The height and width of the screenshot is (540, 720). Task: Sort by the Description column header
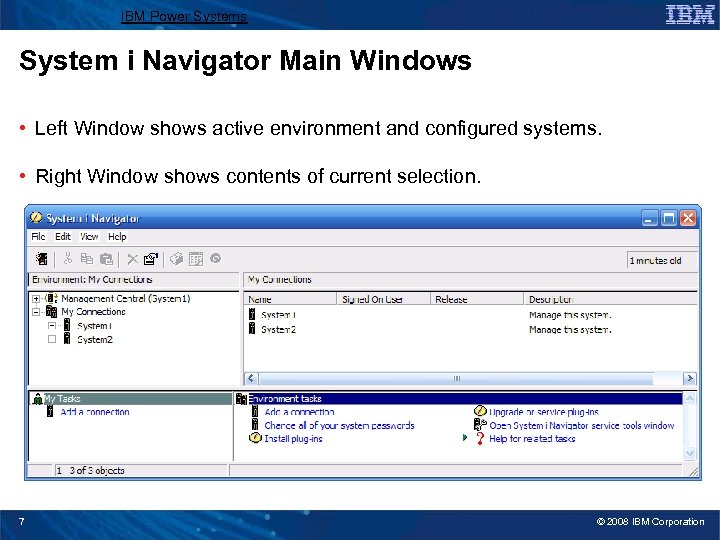coord(611,299)
